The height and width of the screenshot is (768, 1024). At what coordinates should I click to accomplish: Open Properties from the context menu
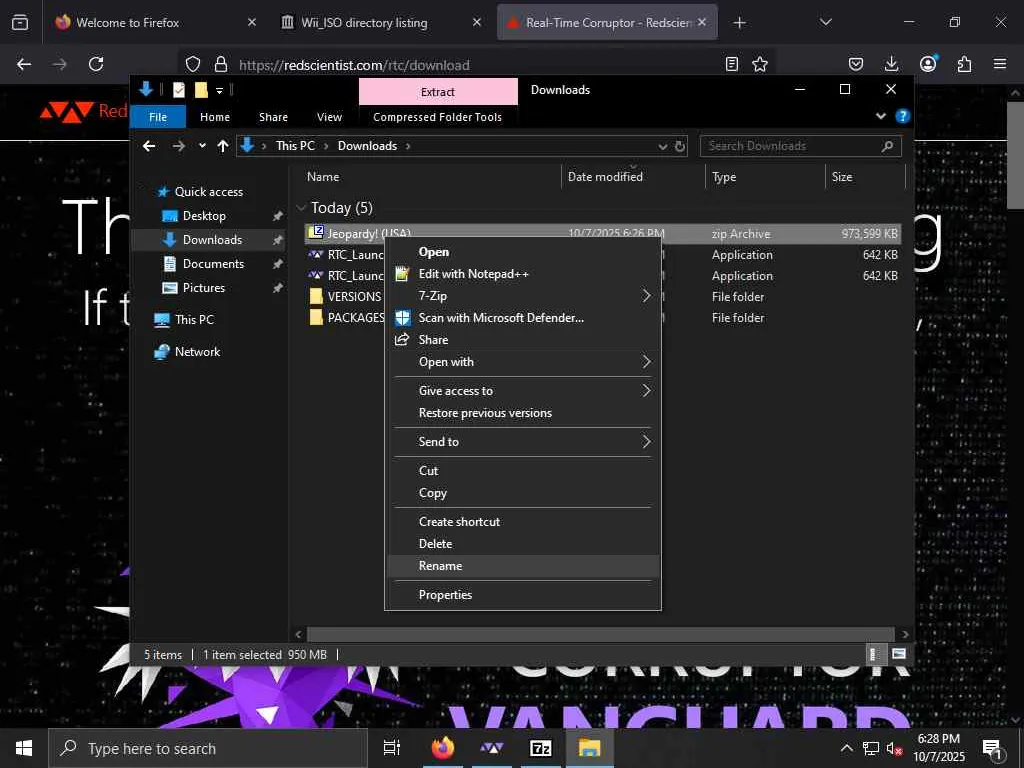[x=522, y=595]
